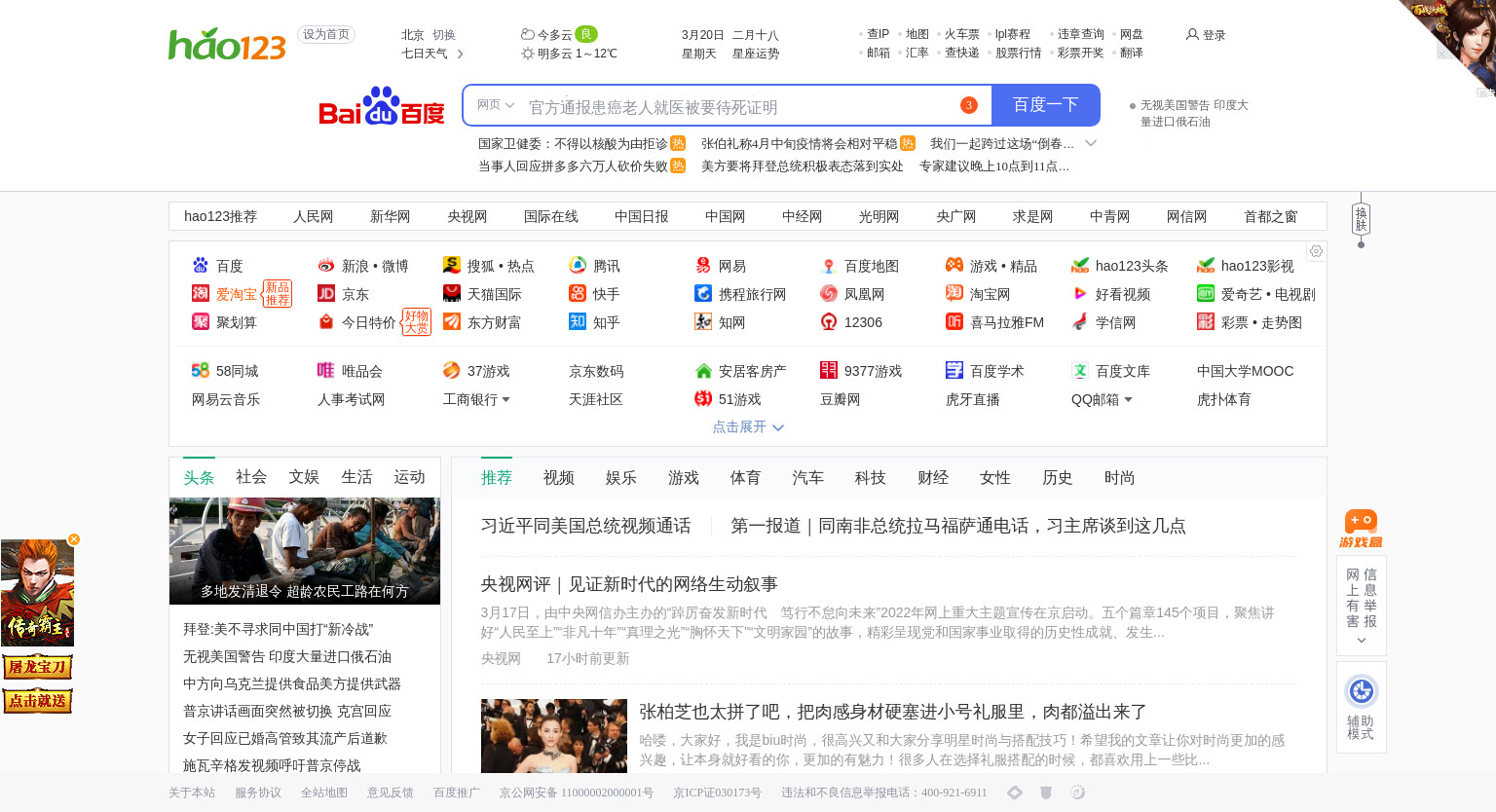The width and height of the screenshot is (1496, 812).
Task: Expand the hot news list chevron
Action: [x=1091, y=143]
